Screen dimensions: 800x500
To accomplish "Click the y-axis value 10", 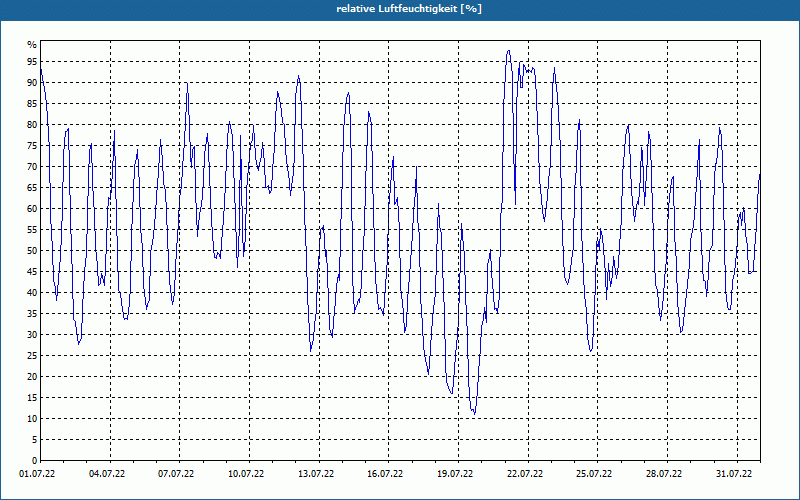I will (x=32, y=419).
